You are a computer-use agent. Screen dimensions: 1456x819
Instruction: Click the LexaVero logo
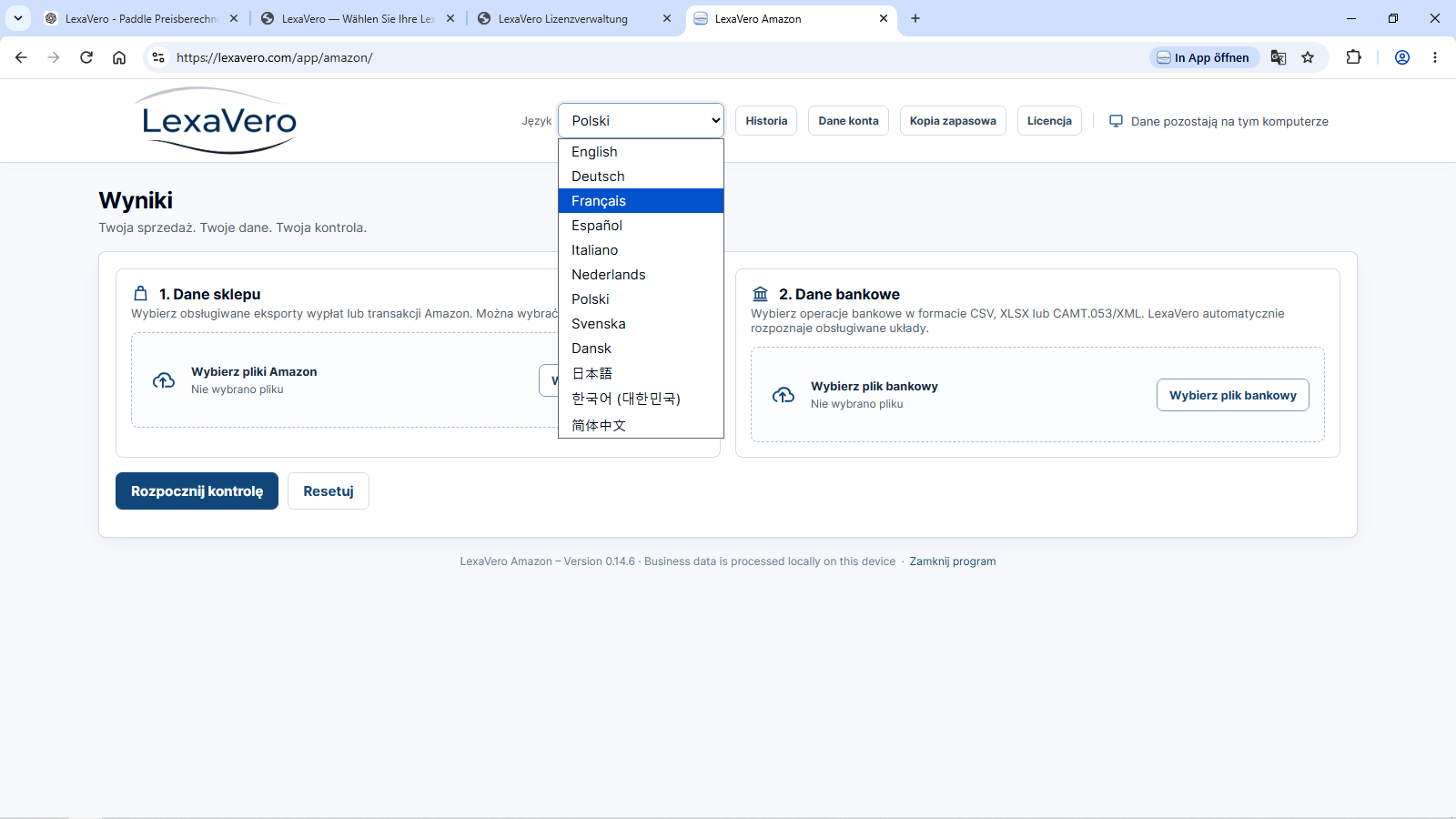[218, 121]
